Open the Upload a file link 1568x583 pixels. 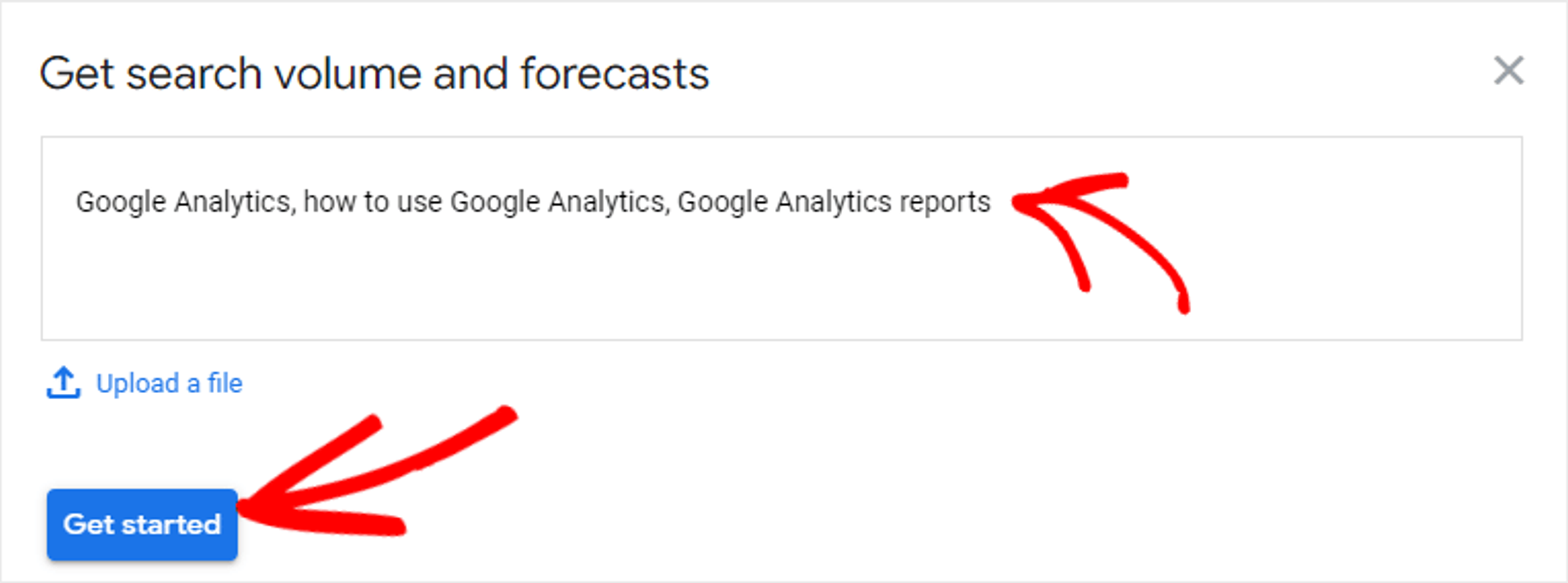(x=169, y=383)
